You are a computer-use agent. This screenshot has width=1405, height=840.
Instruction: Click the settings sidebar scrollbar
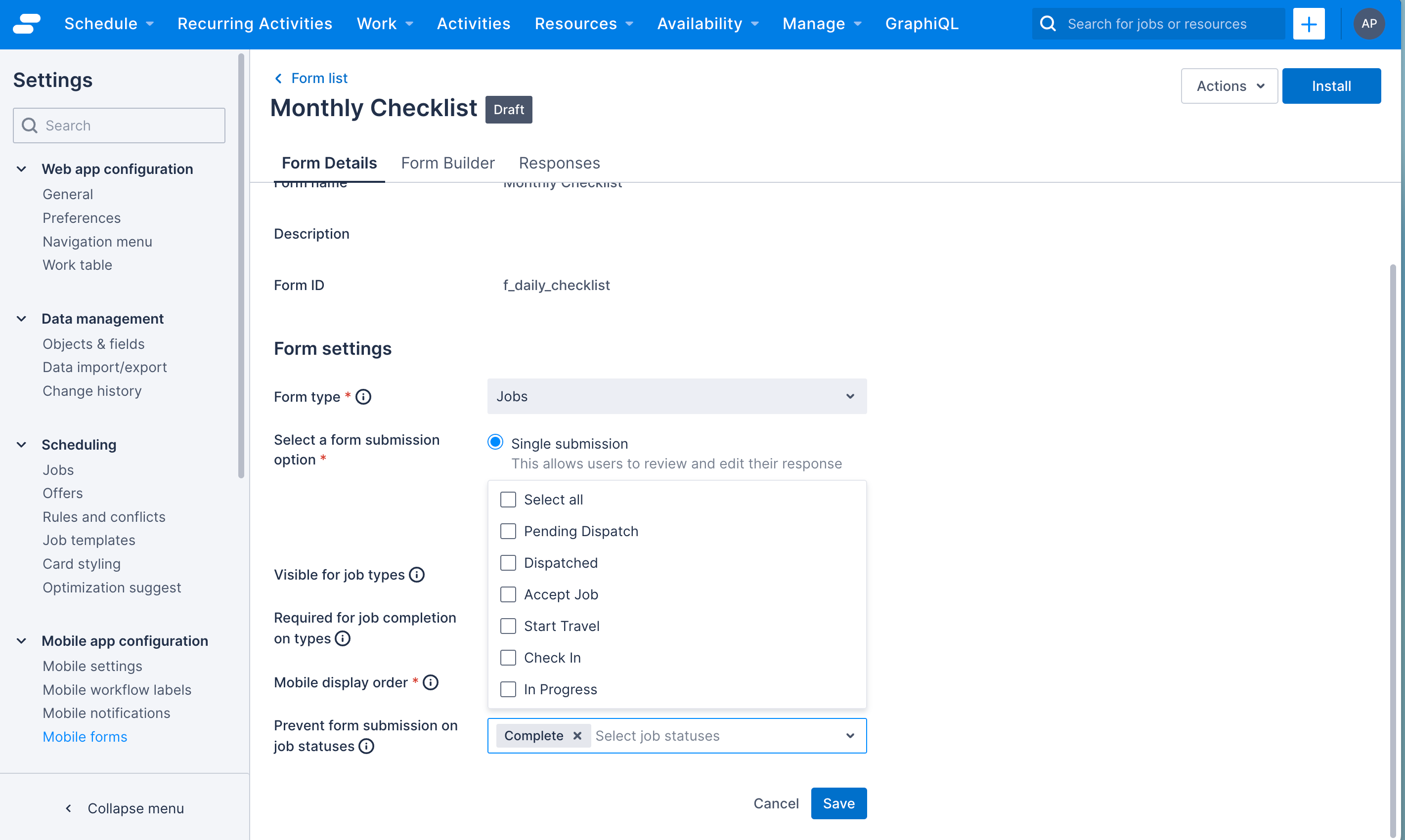click(241, 266)
